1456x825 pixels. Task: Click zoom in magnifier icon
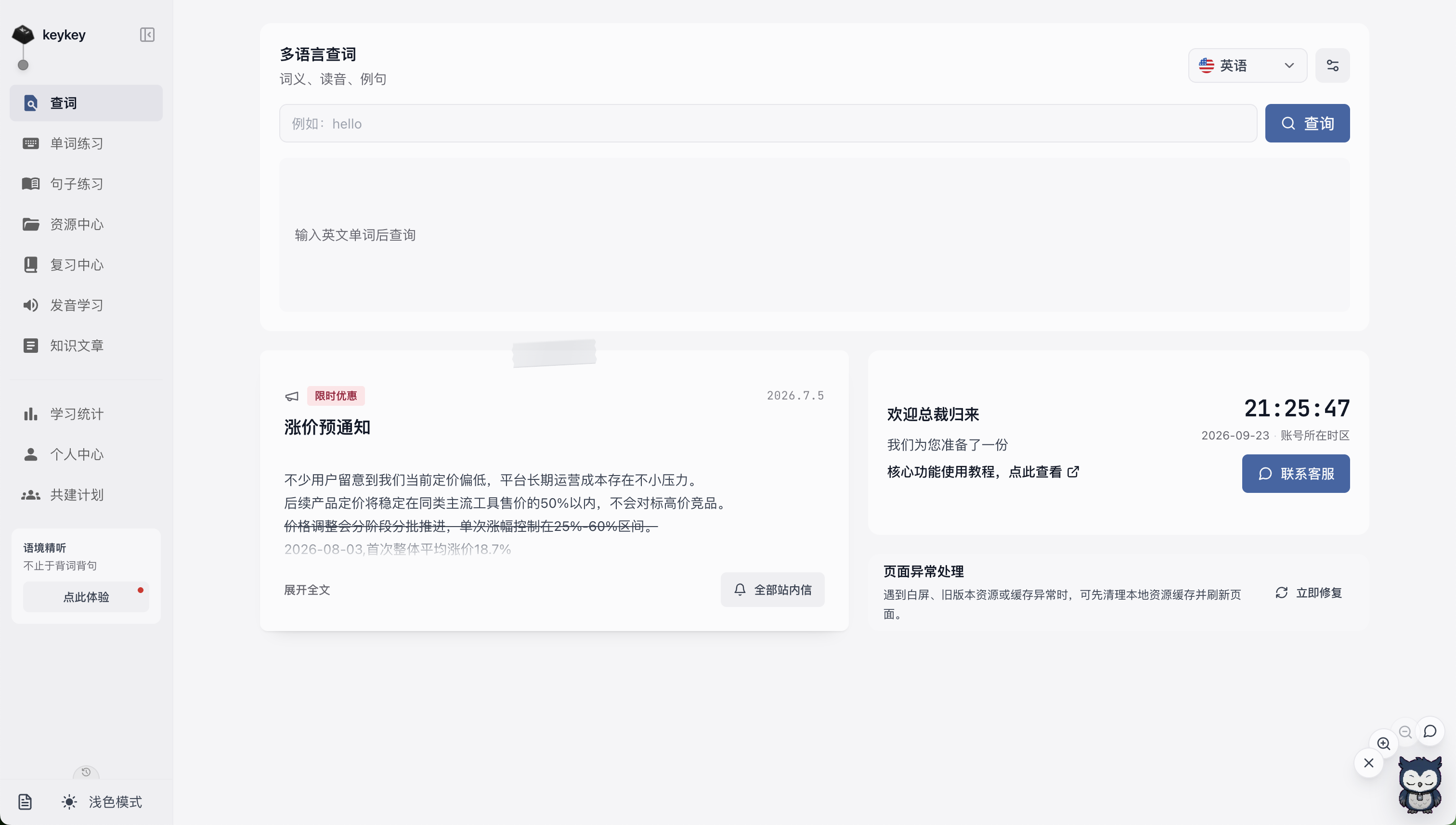pyautogui.click(x=1383, y=743)
